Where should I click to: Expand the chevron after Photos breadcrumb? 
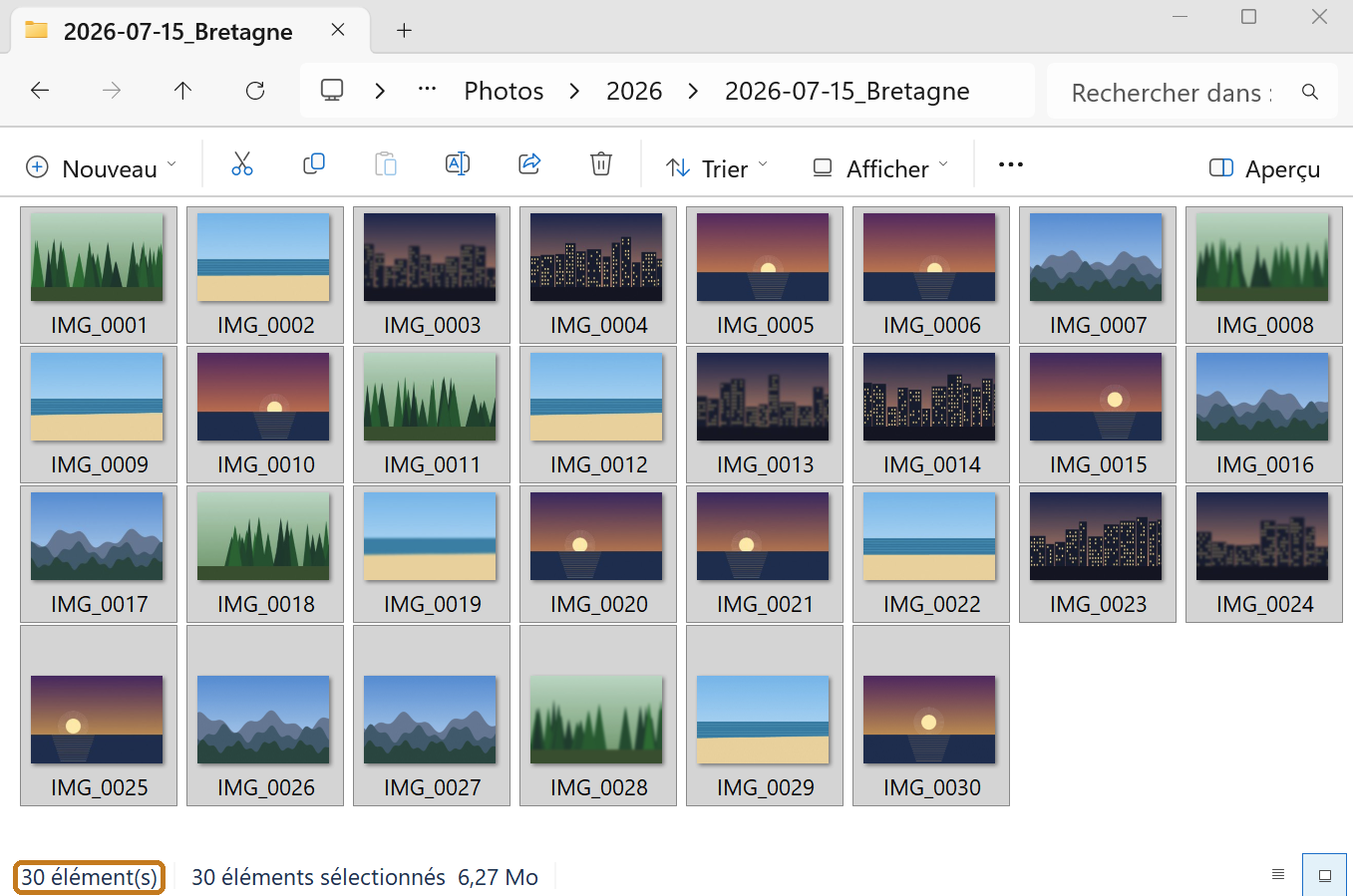click(x=574, y=91)
